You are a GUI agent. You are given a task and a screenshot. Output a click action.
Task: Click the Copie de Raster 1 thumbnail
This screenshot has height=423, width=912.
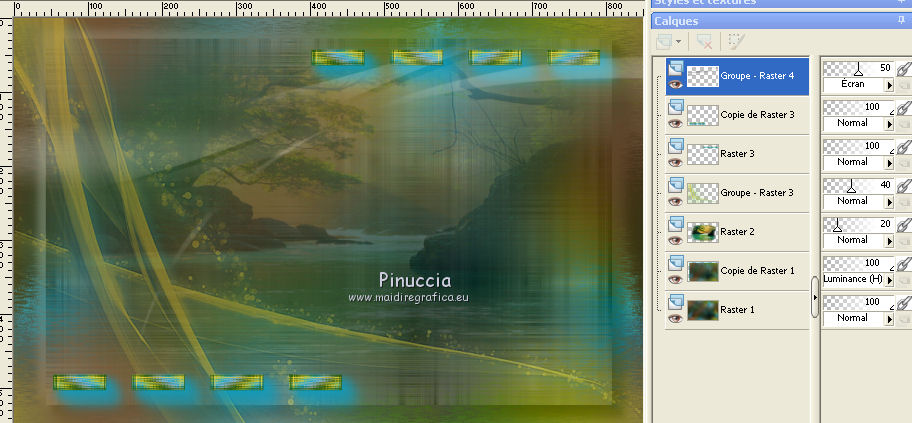coord(703,271)
